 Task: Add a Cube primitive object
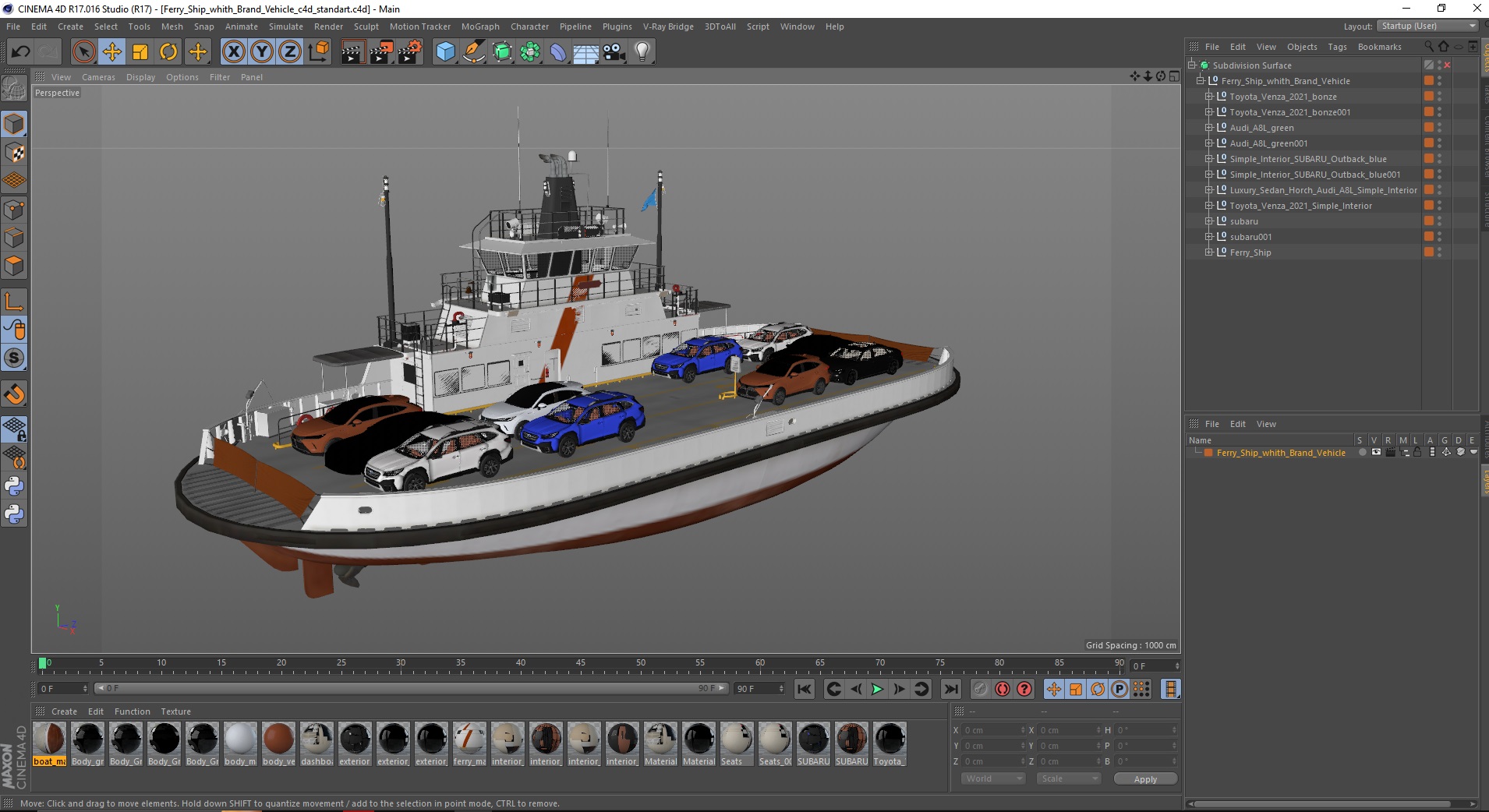445,52
